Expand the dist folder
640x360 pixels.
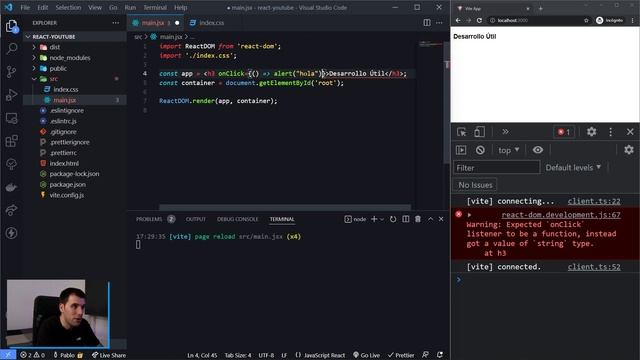(55, 47)
